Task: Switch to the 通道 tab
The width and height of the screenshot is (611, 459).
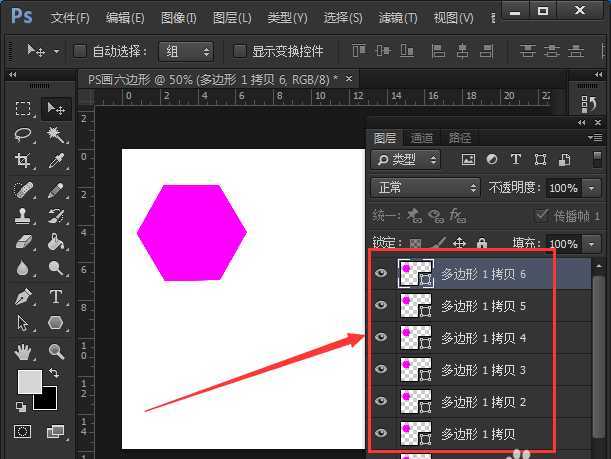Action: coord(421,138)
